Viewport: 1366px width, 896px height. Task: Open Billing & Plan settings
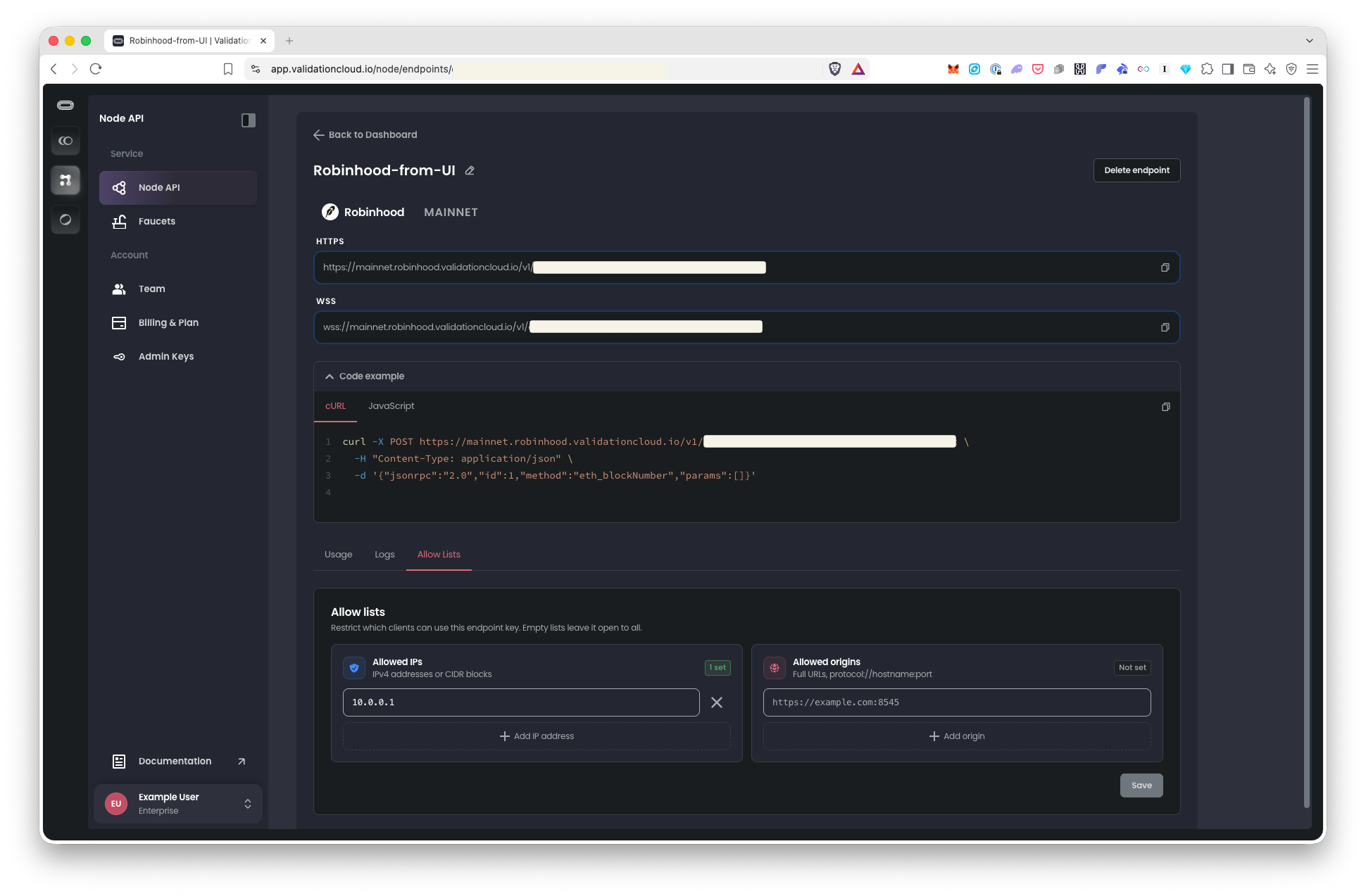point(178,323)
